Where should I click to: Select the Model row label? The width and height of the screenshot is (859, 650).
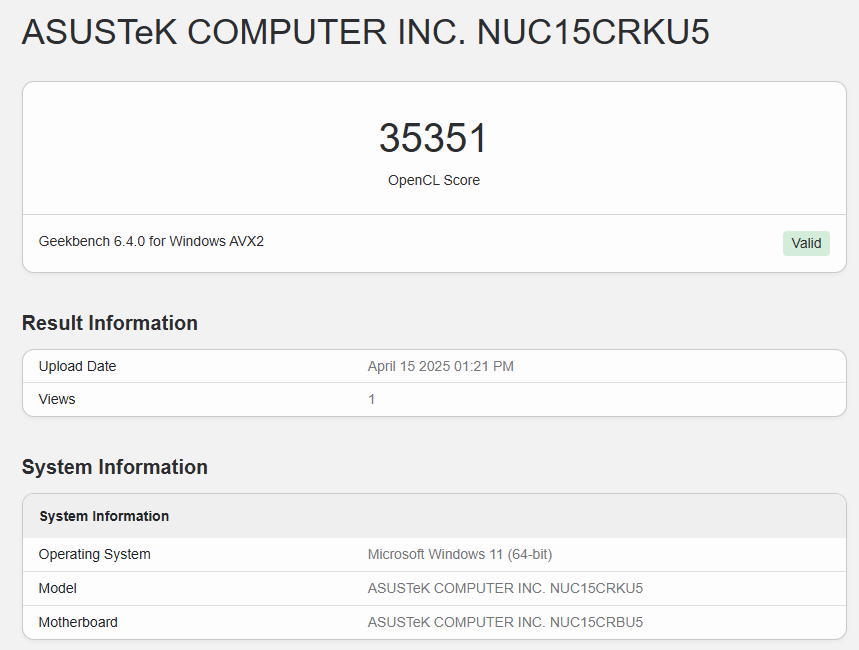tap(58, 588)
